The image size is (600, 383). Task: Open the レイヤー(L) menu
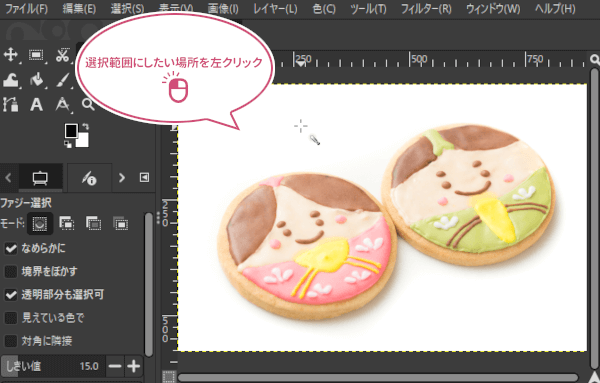tap(275, 8)
